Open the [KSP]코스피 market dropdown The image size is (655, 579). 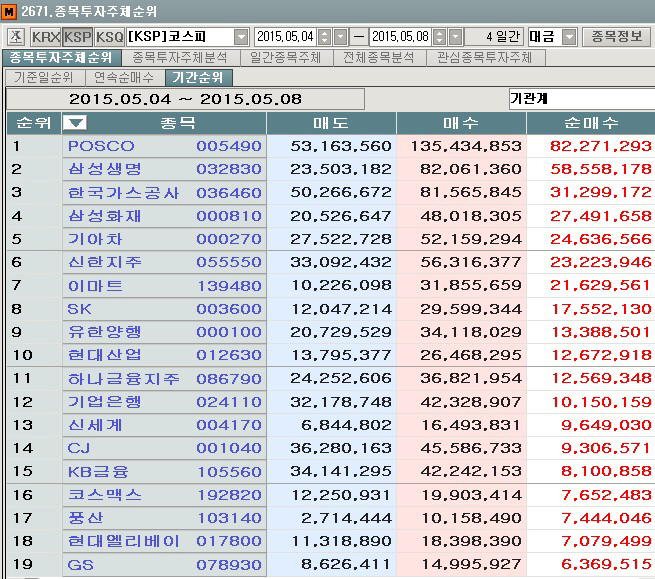point(241,37)
